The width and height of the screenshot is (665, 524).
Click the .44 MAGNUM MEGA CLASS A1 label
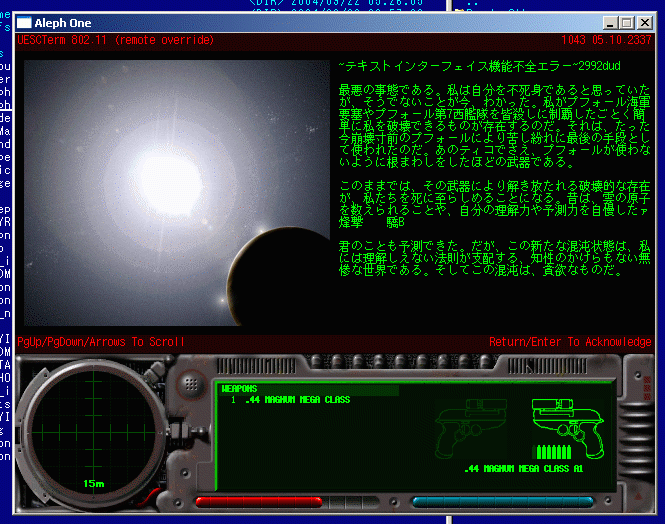click(x=524, y=469)
